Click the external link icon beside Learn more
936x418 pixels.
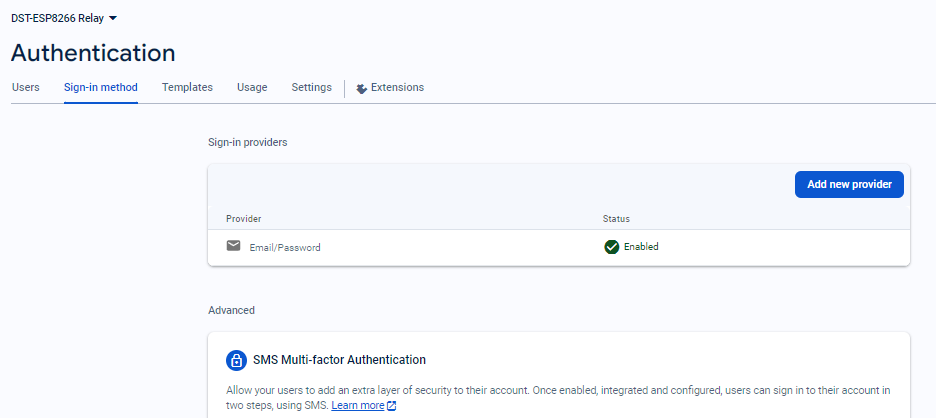click(x=392, y=406)
